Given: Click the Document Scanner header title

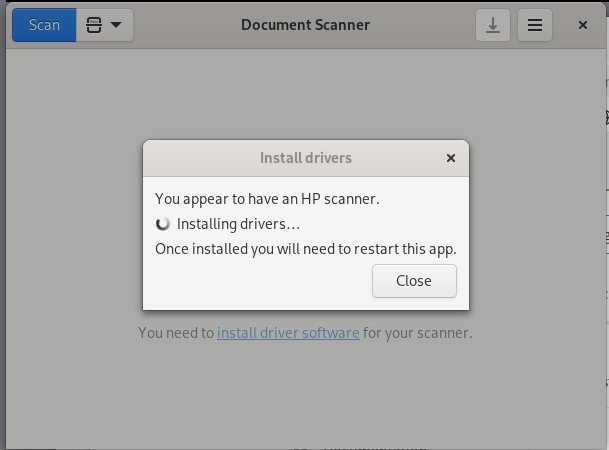Looking at the screenshot, I should pyautogui.click(x=305, y=25).
